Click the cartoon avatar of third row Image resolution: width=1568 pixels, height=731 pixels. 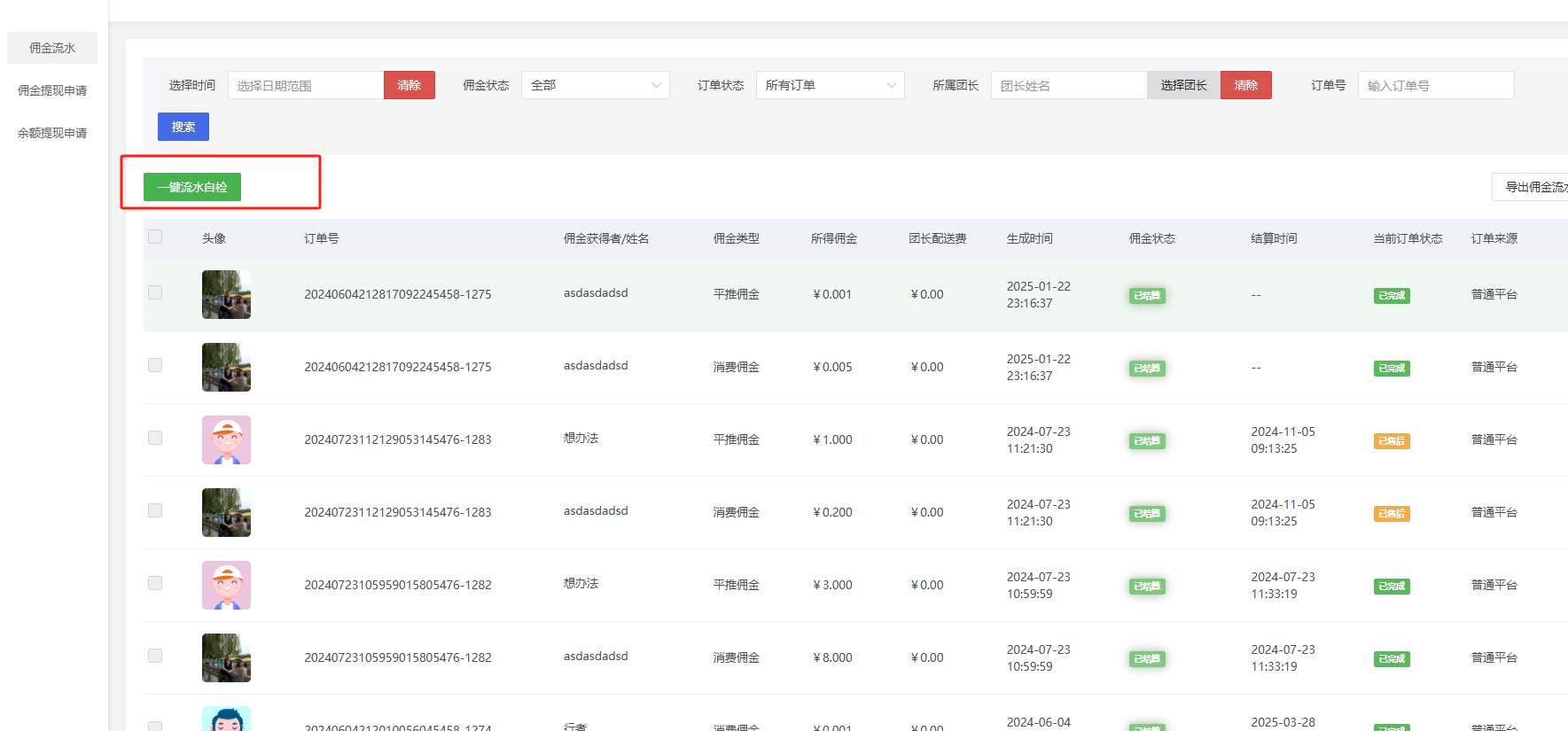(226, 439)
